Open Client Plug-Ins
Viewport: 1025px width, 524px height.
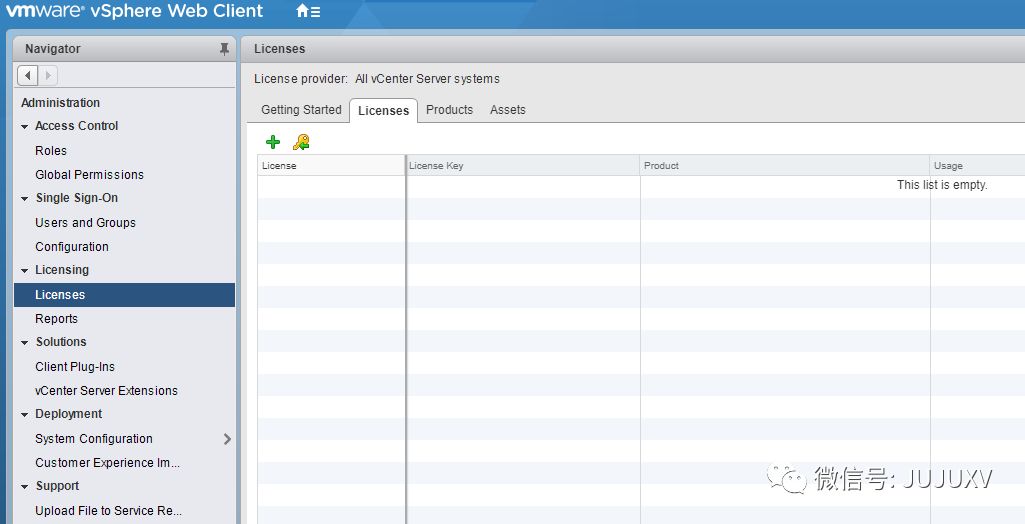(75, 367)
